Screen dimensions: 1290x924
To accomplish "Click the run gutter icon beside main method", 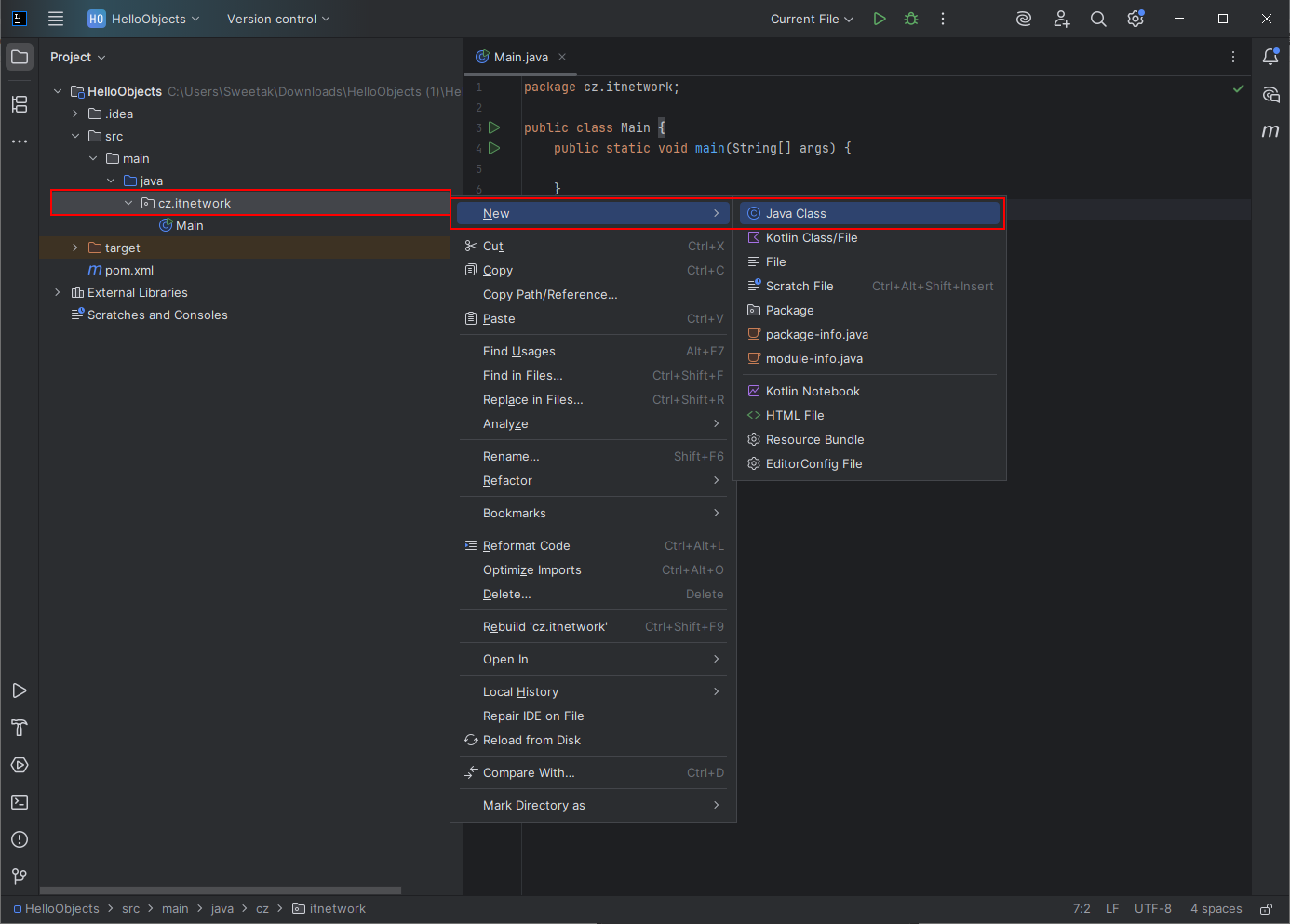I will tap(495, 148).
